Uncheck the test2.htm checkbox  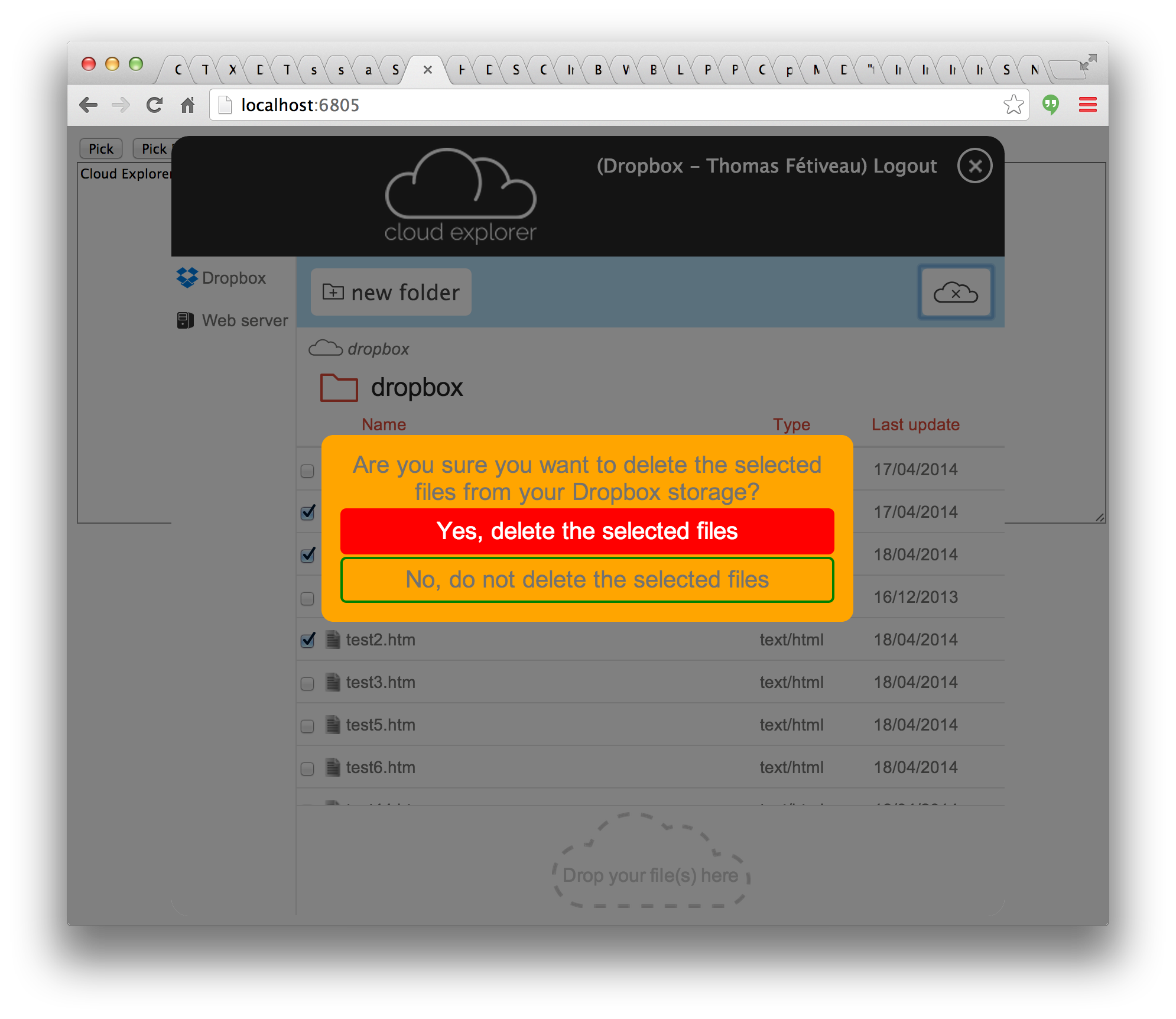pos(307,640)
